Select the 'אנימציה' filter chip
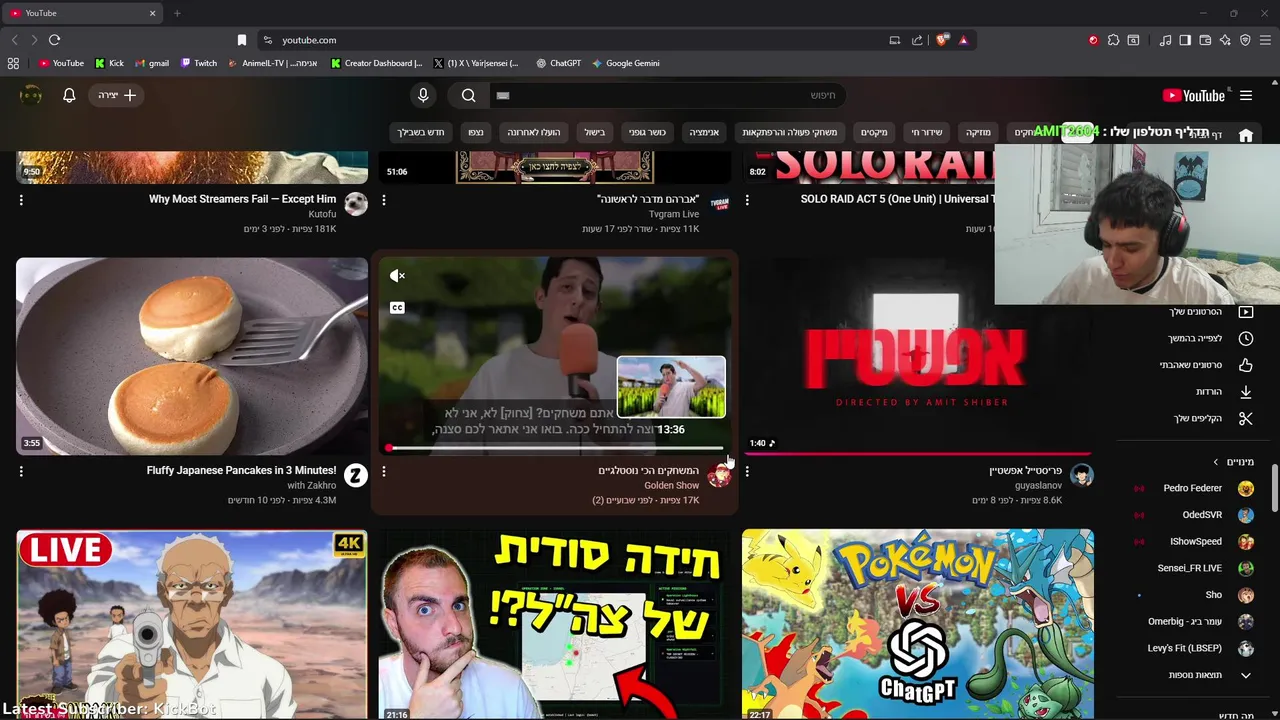 [x=704, y=132]
